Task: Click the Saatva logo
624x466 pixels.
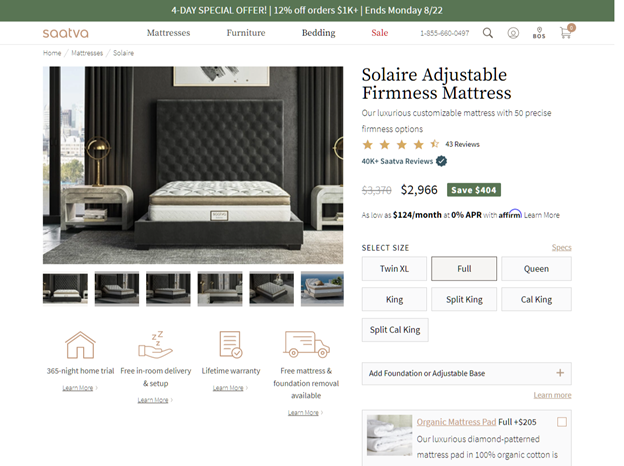Action: (x=66, y=33)
